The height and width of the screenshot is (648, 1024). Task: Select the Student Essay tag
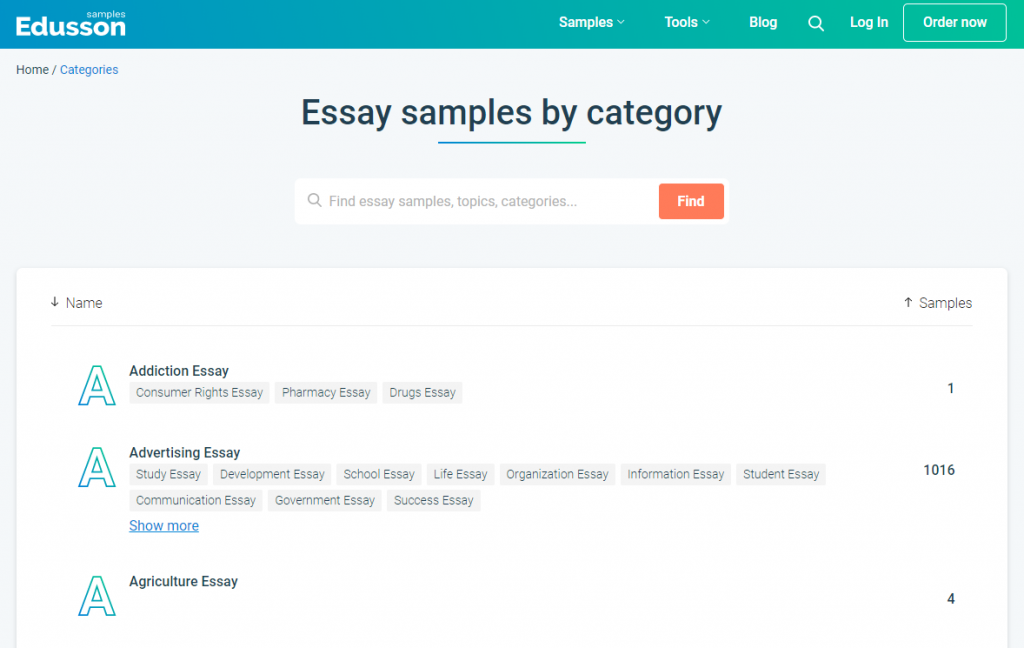[781, 474]
